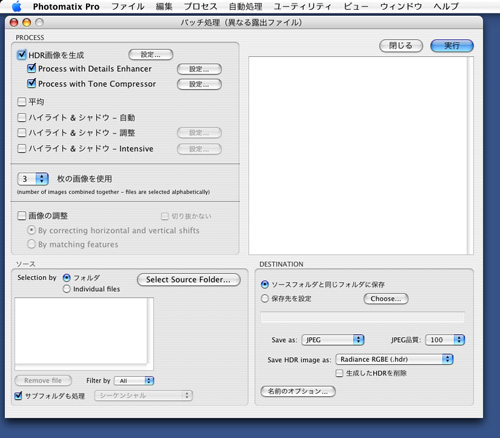
Task: Enable the 画像の調整 checkbox
Action: (22, 216)
